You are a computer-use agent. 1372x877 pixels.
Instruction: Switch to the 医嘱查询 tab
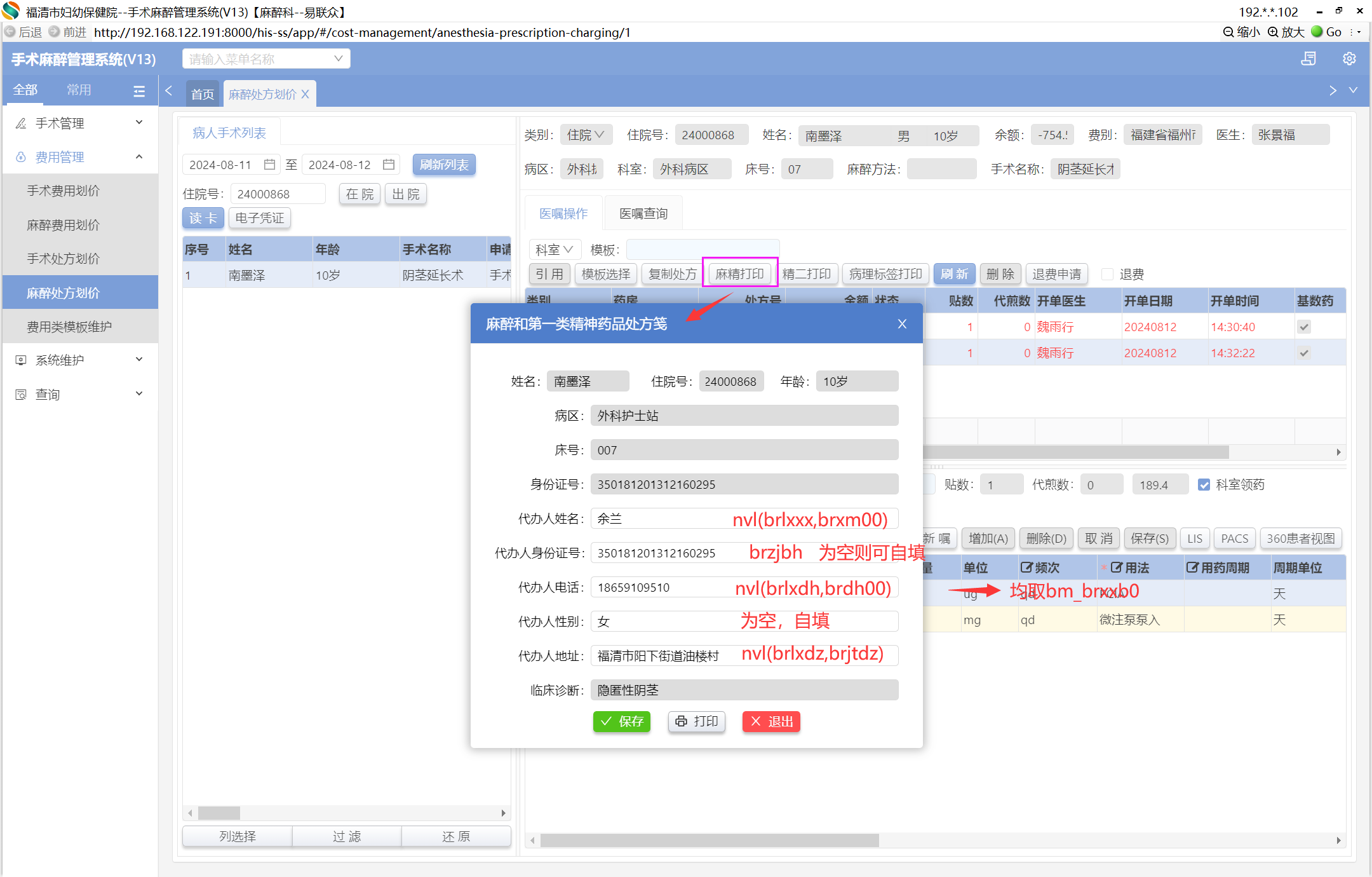click(643, 214)
